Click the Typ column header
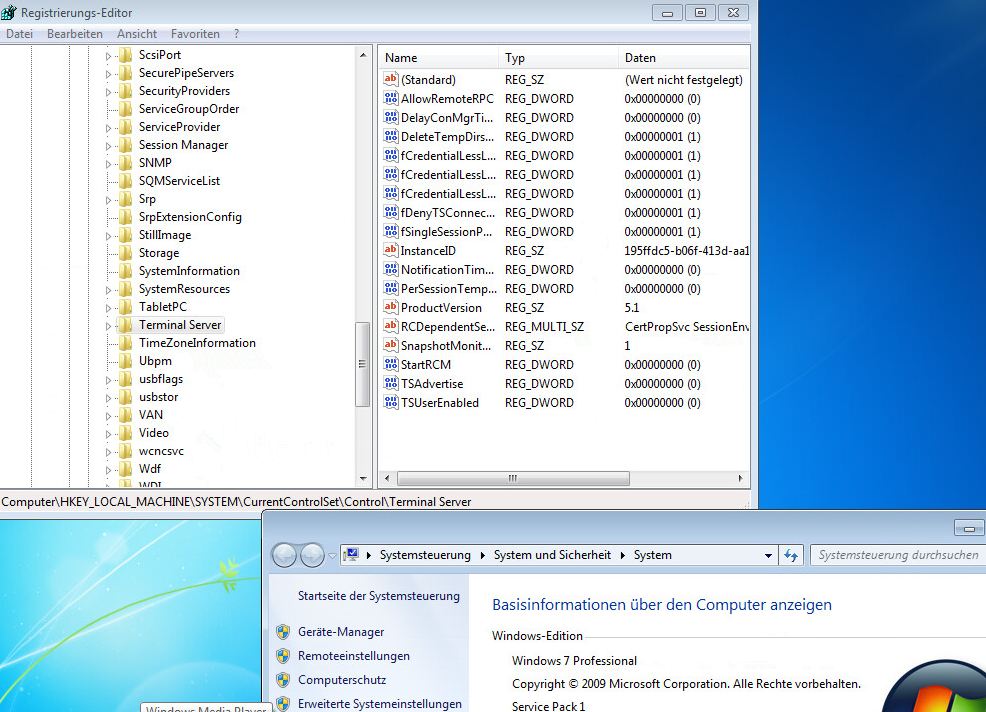The width and height of the screenshot is (986, 712). (558, 57)
